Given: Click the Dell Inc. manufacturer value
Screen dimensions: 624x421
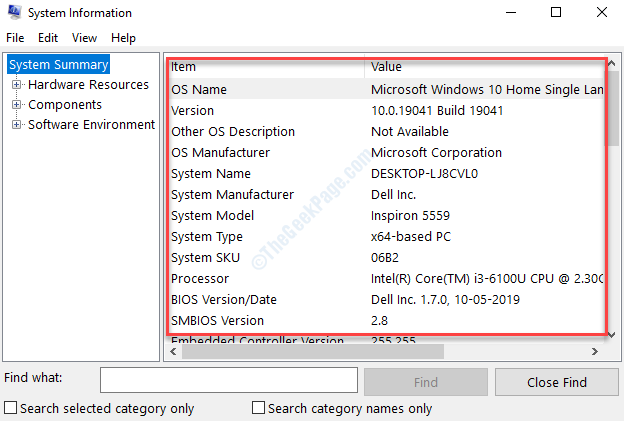Looking at the screenshot, I should point(393,195).
